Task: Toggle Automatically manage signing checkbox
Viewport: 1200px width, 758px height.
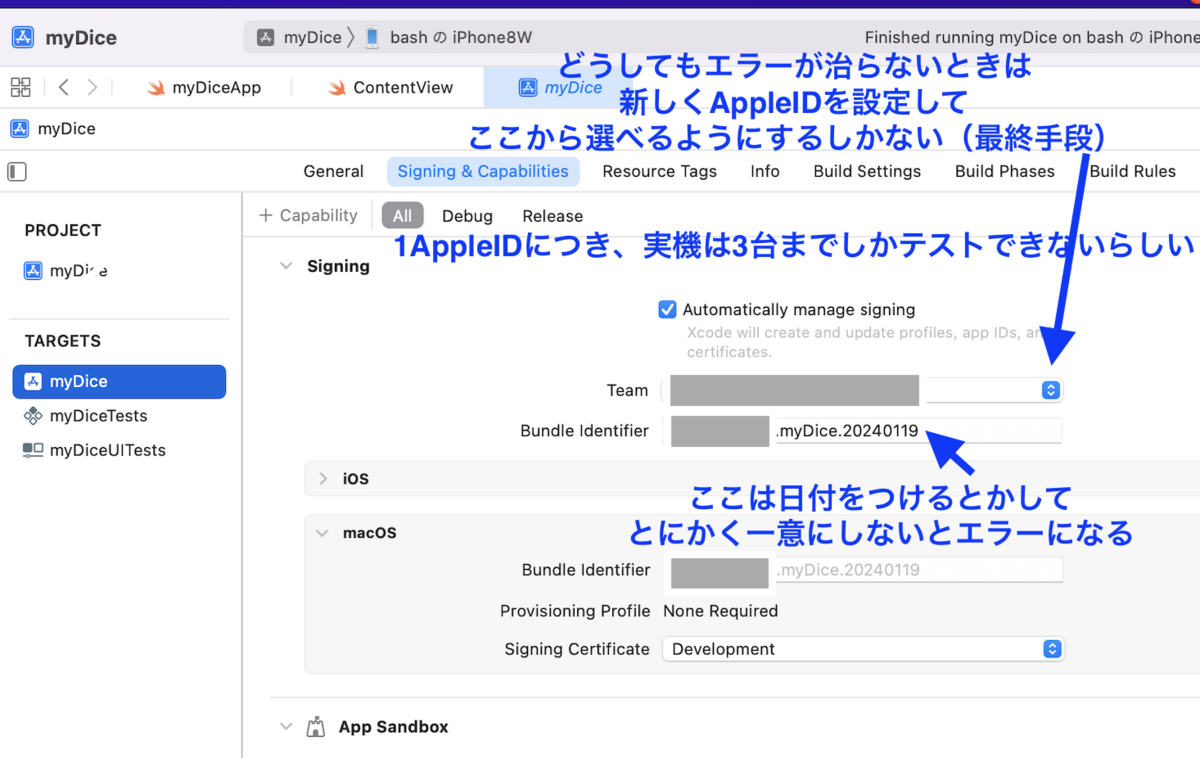Action: pyautogui.click(x=667, y=309)
